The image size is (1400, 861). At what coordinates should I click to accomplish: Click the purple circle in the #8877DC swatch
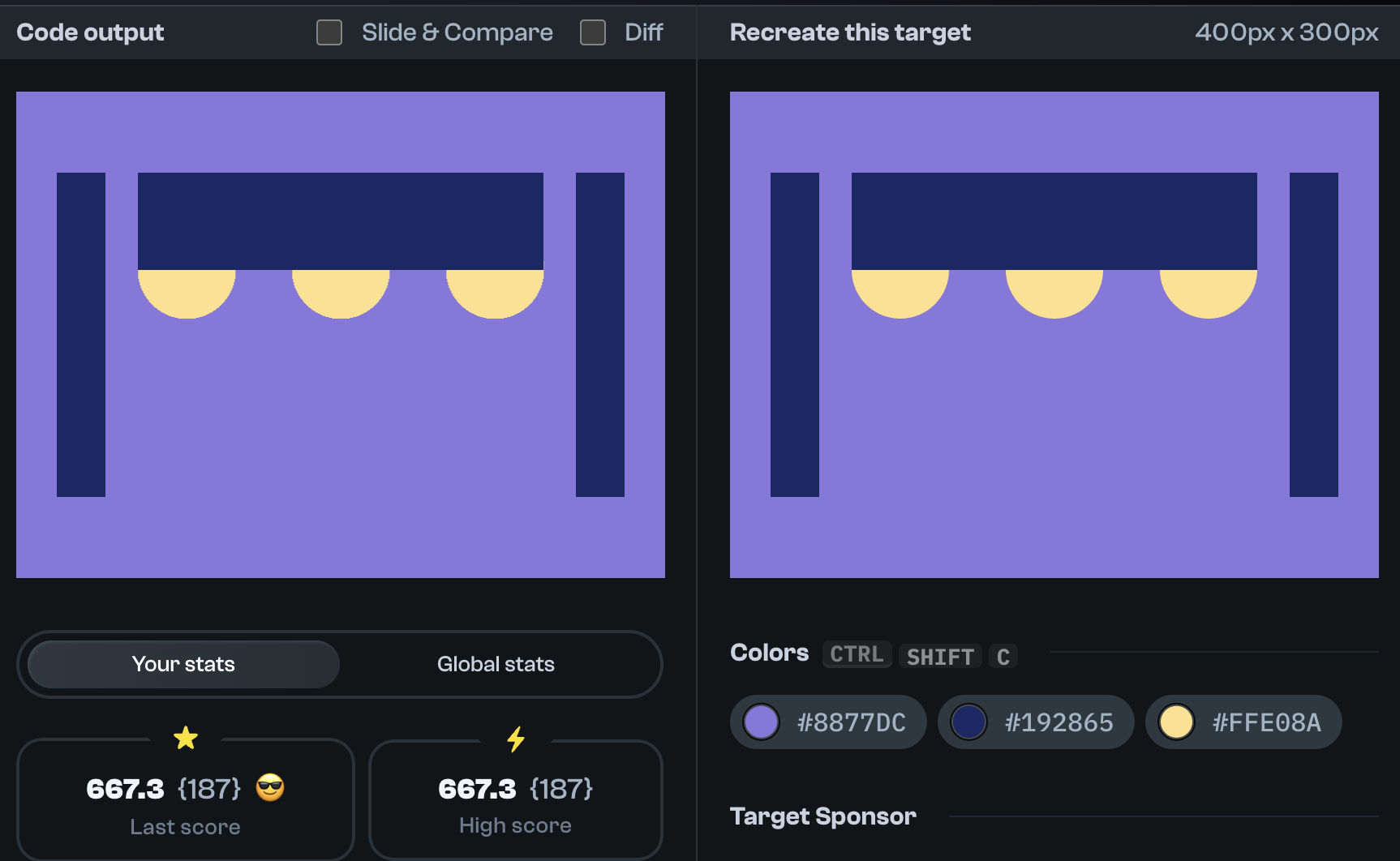tap(761, 722)
